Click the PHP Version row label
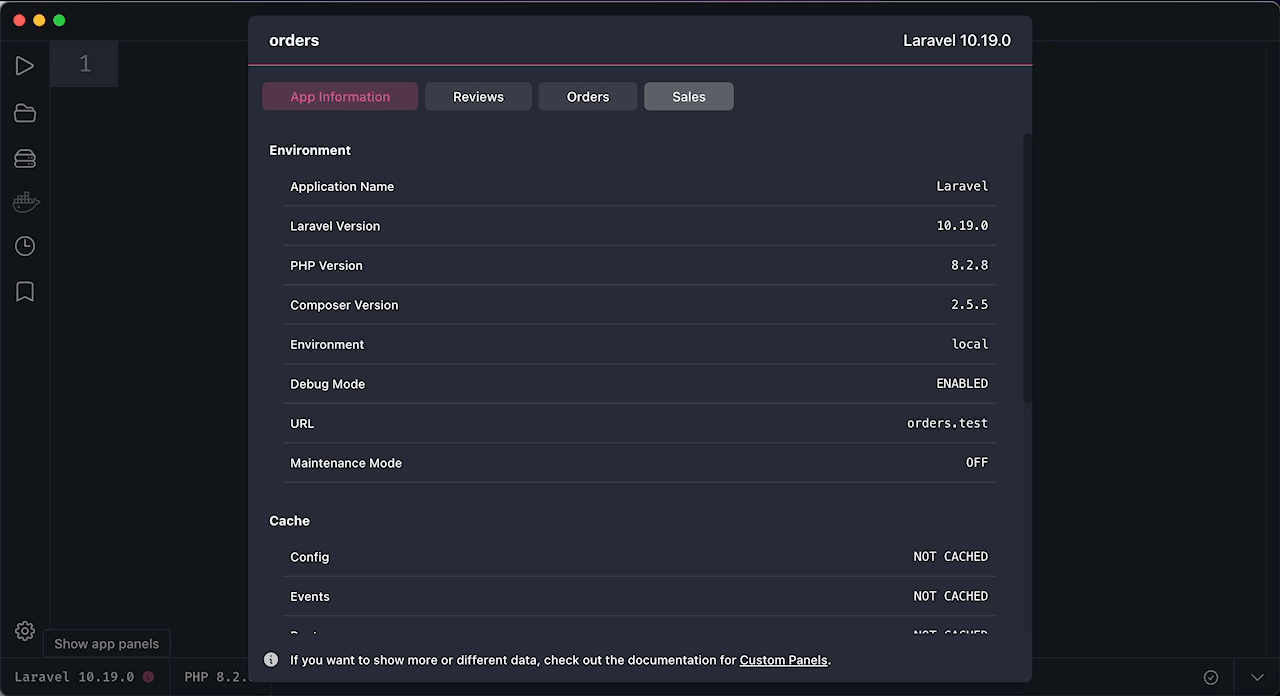This screenshot has width=1280, height=696. 326,265
